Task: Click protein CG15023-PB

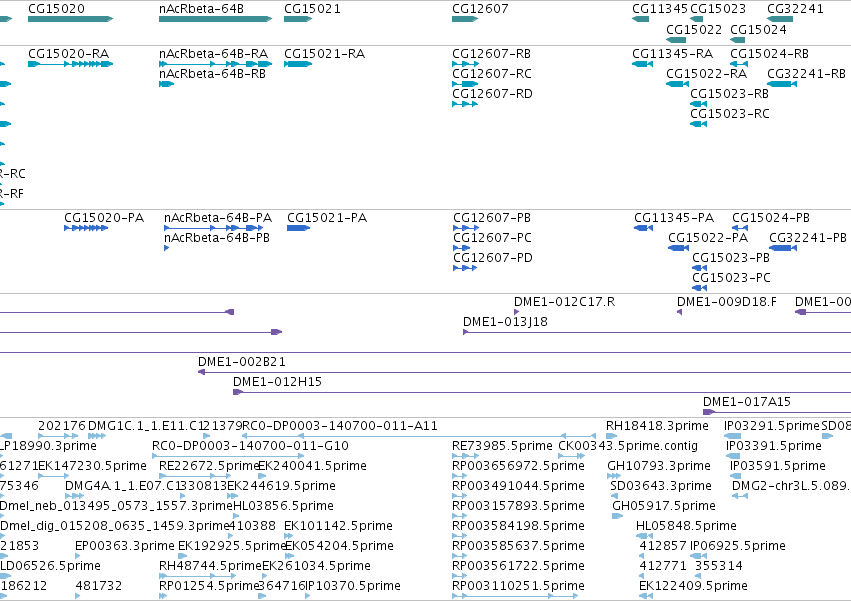Action: click(x=700, y=268)
